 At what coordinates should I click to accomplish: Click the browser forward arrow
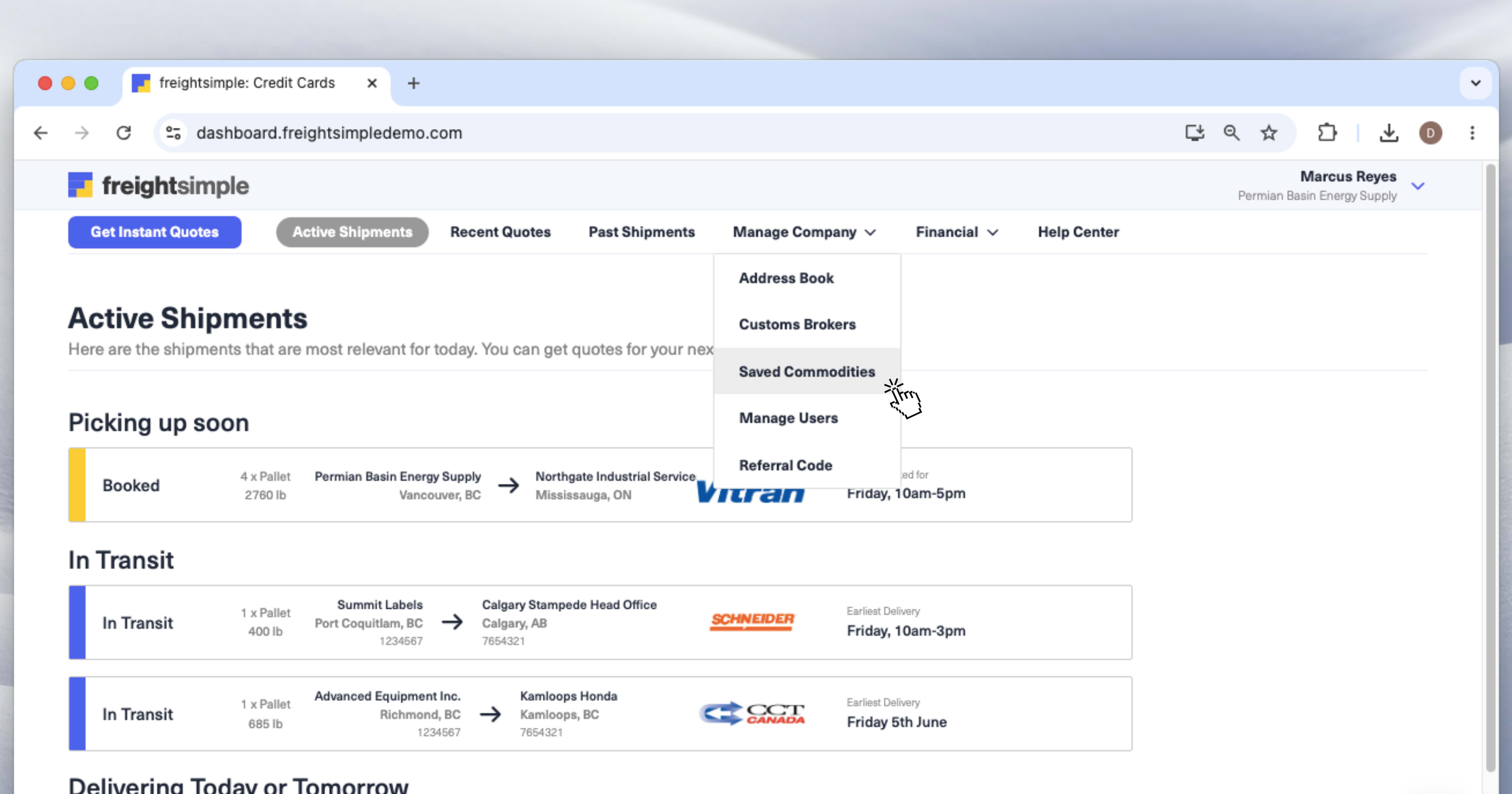pos(81,133)
